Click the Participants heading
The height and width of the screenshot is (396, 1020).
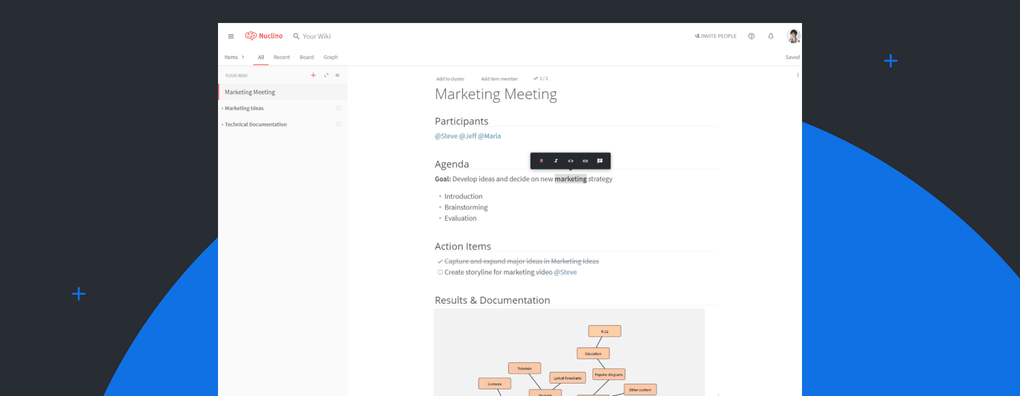click(461, 121)
